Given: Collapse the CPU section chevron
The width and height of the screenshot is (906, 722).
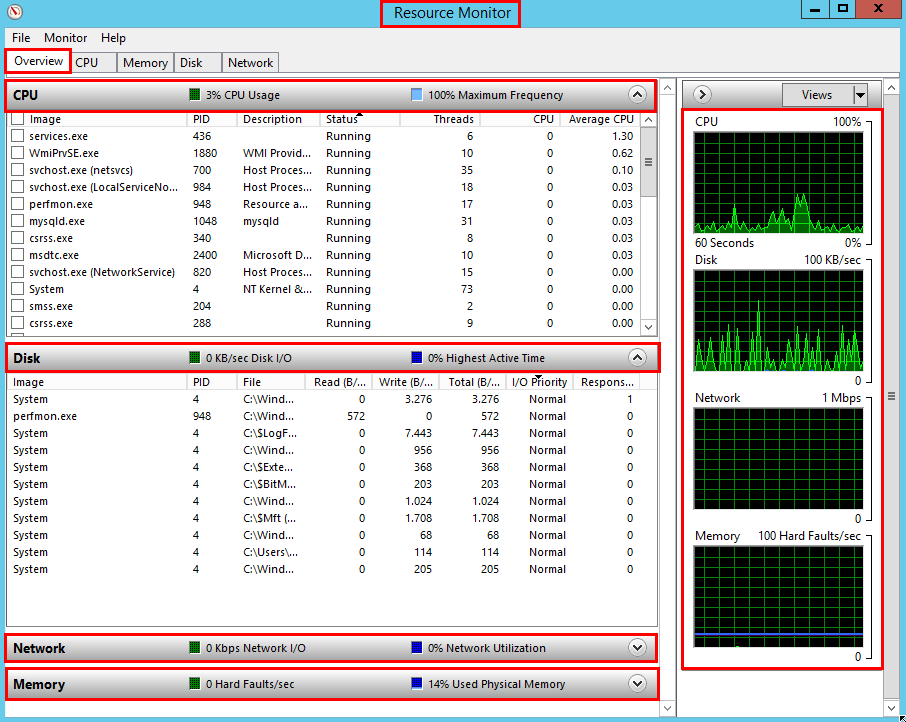Looking at the screenshot, I should point(637,94).
